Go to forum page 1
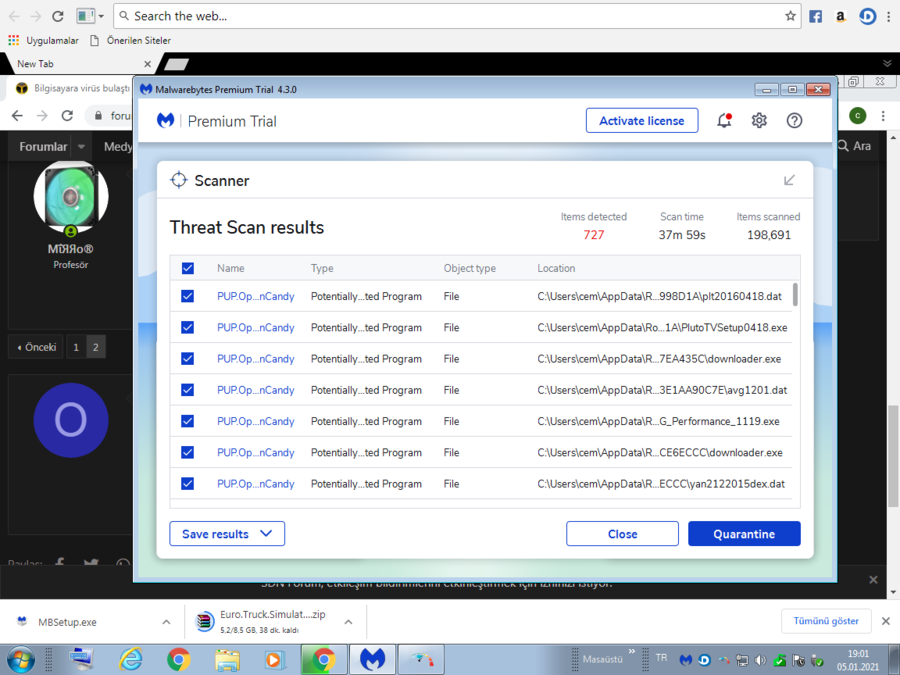 (76, 347)
